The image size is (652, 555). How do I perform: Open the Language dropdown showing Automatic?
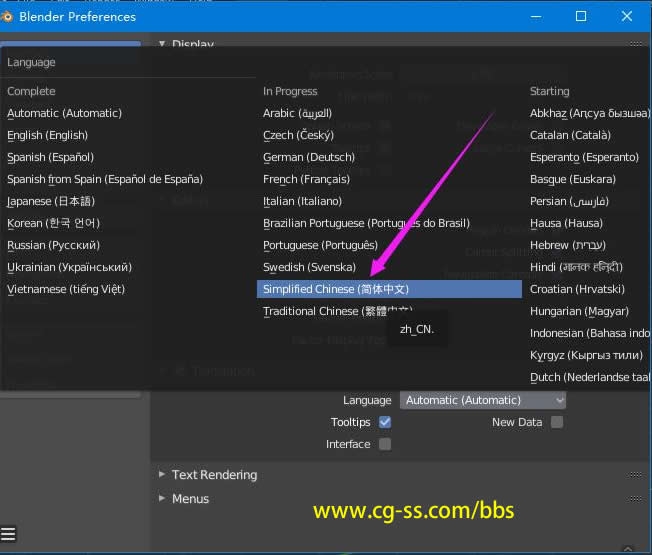point(483,400)
